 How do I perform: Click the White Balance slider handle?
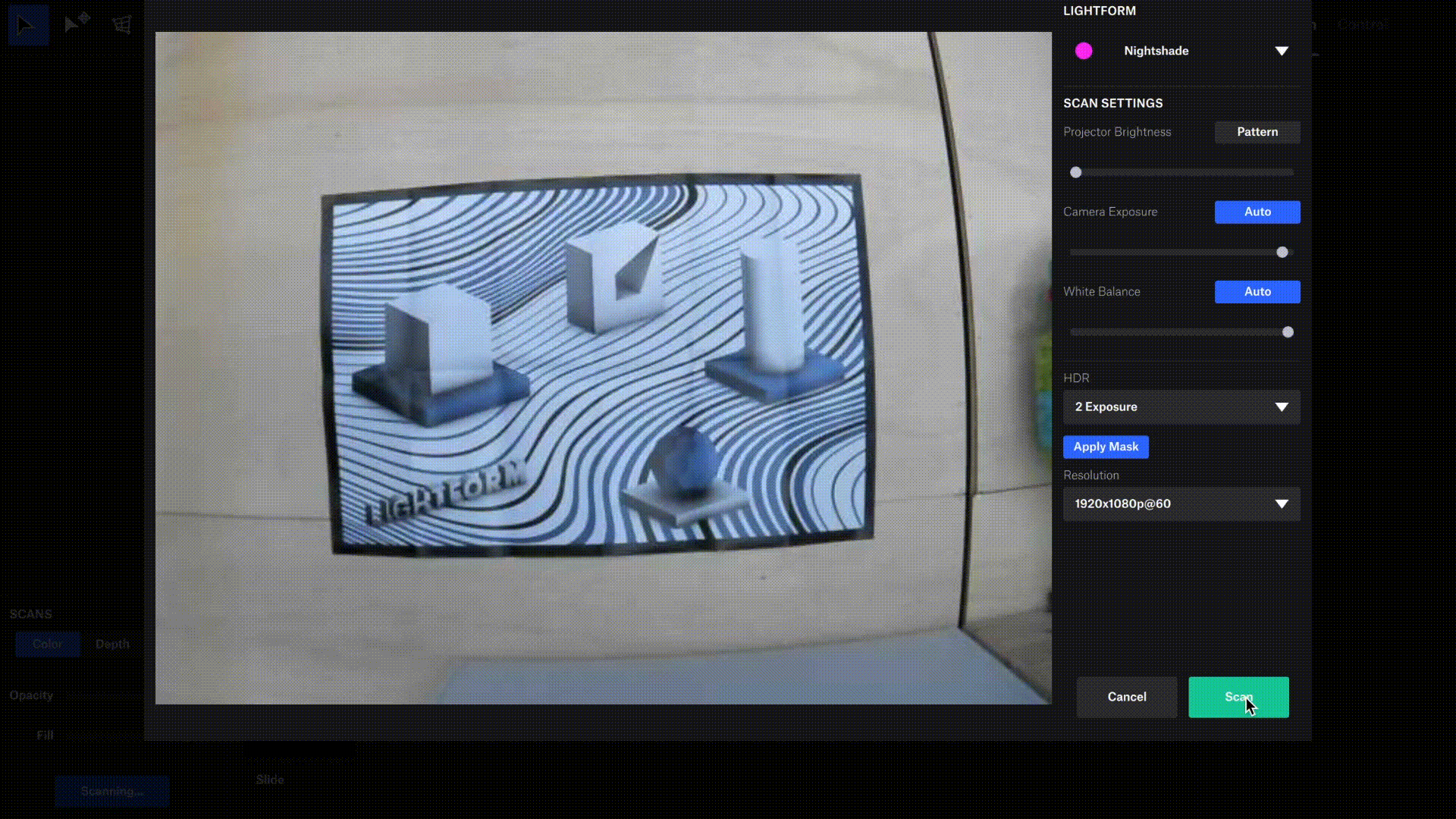pyautogui.click(x=1287, y=332)
